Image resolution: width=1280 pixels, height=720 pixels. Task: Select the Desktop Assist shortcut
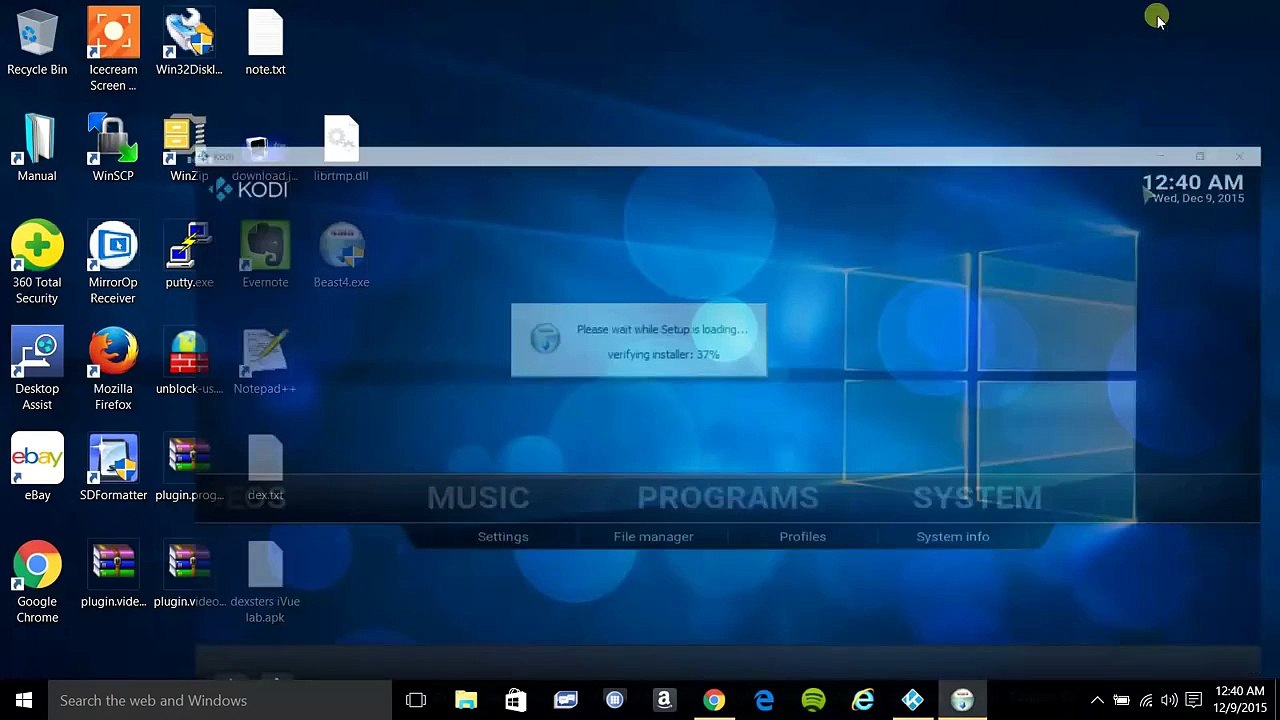[37, 369]
